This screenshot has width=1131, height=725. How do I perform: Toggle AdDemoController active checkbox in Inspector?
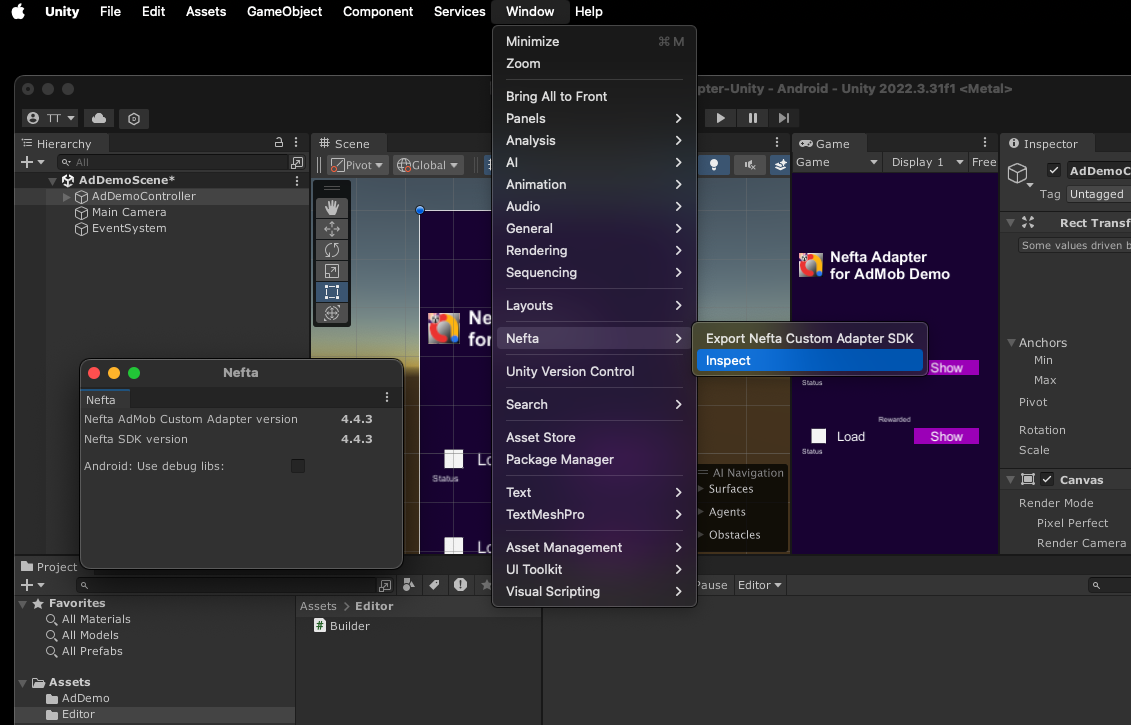point(1054,170)
